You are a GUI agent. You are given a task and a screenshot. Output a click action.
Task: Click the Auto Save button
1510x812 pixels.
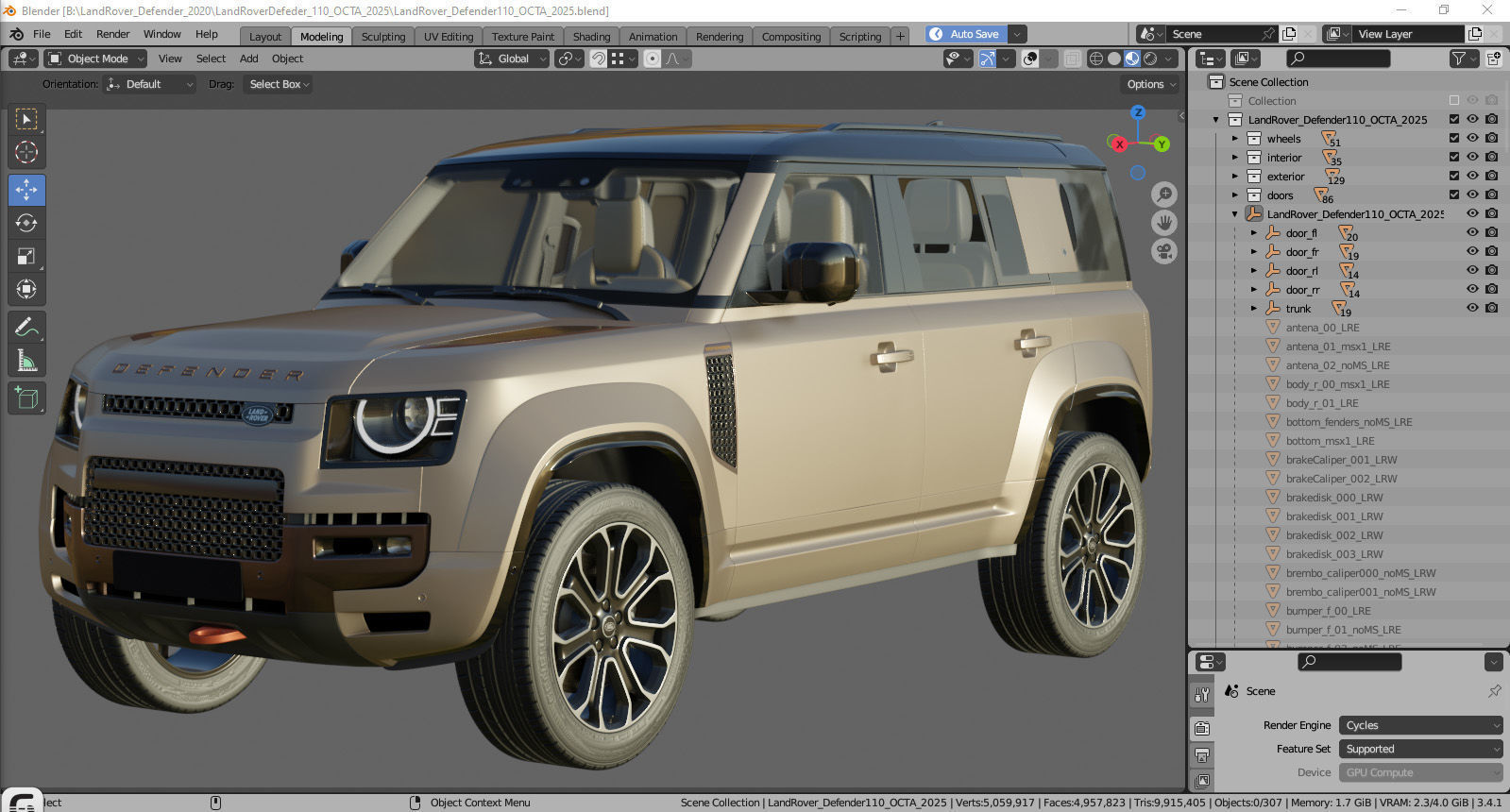tap(965, 34)
